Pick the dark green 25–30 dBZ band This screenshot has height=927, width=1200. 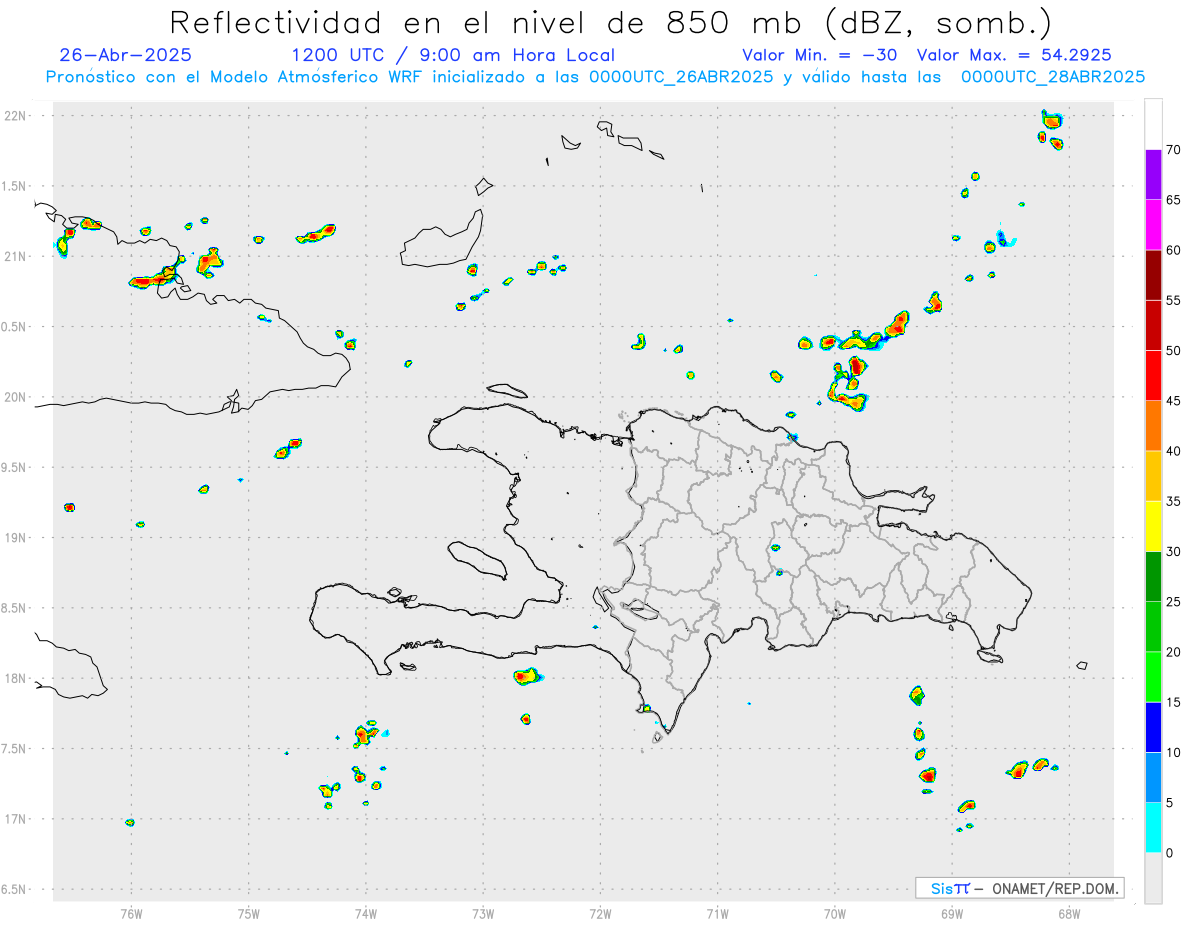tap(1153, 577)
